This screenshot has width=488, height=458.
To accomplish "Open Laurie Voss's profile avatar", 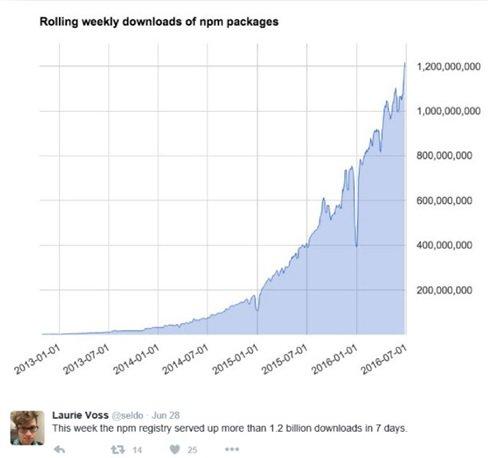I will pyautogui.click(x=27, y=428).
